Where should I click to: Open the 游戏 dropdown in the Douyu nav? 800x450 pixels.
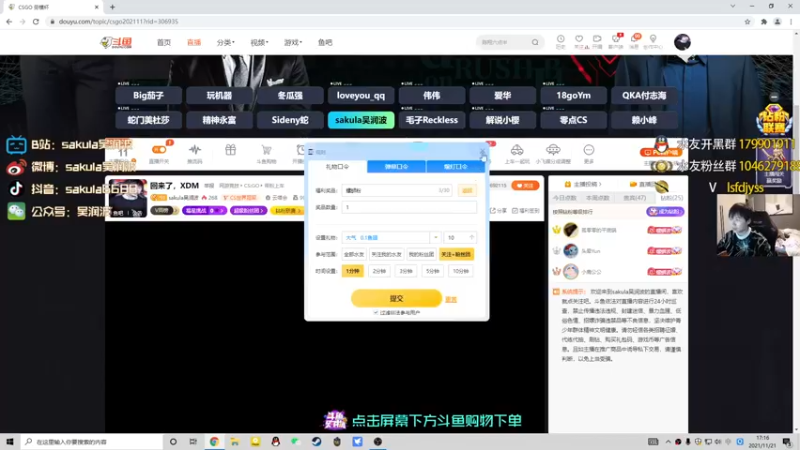pos(293,42)
